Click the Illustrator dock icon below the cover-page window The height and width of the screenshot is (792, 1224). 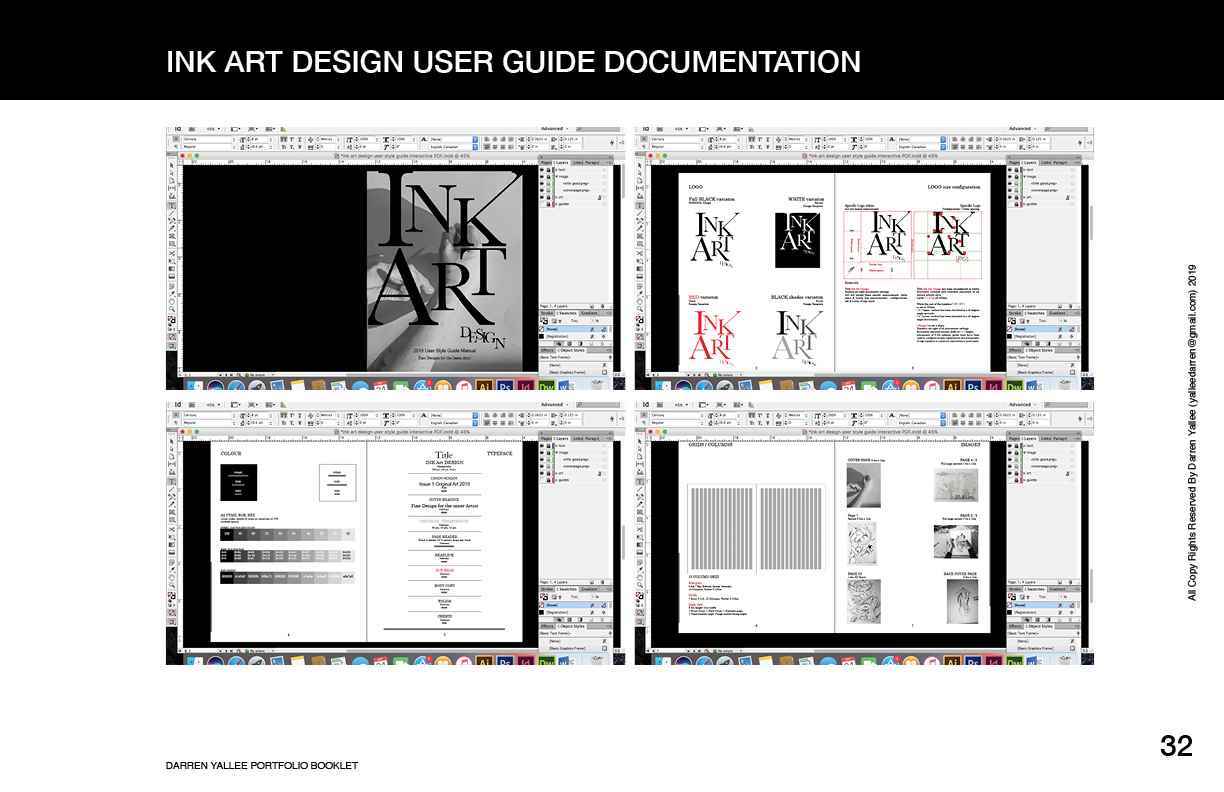pyautogui.click(x=484, y=386)
